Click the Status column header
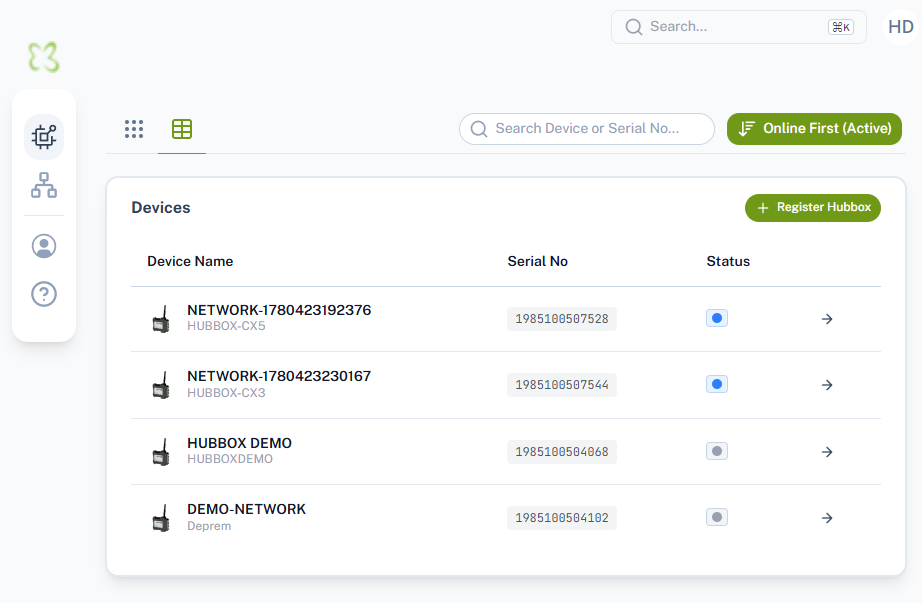 [728, 261]
